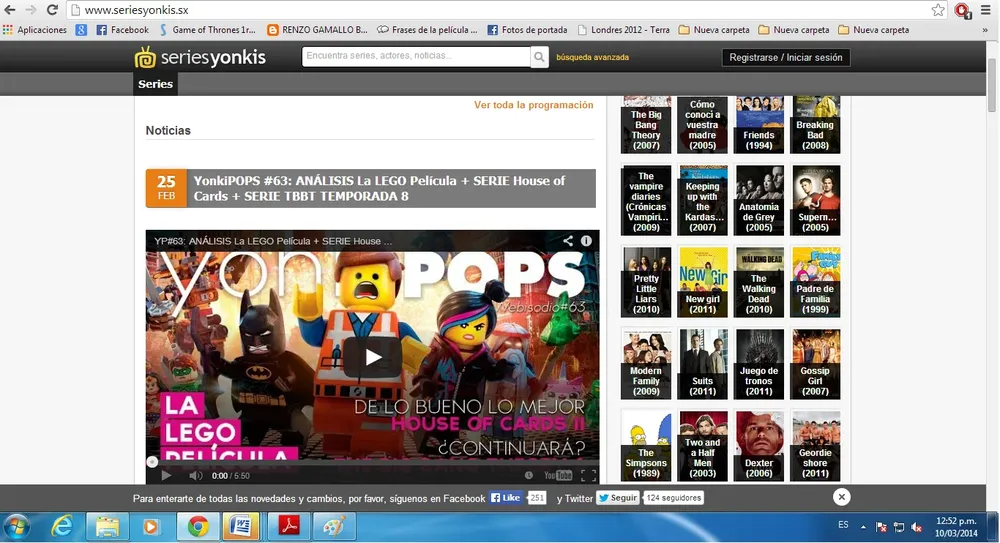The width and height of the screenshot is (1000, 543).
Task: Click the YouTube logo in player
Action: (557, 475)
